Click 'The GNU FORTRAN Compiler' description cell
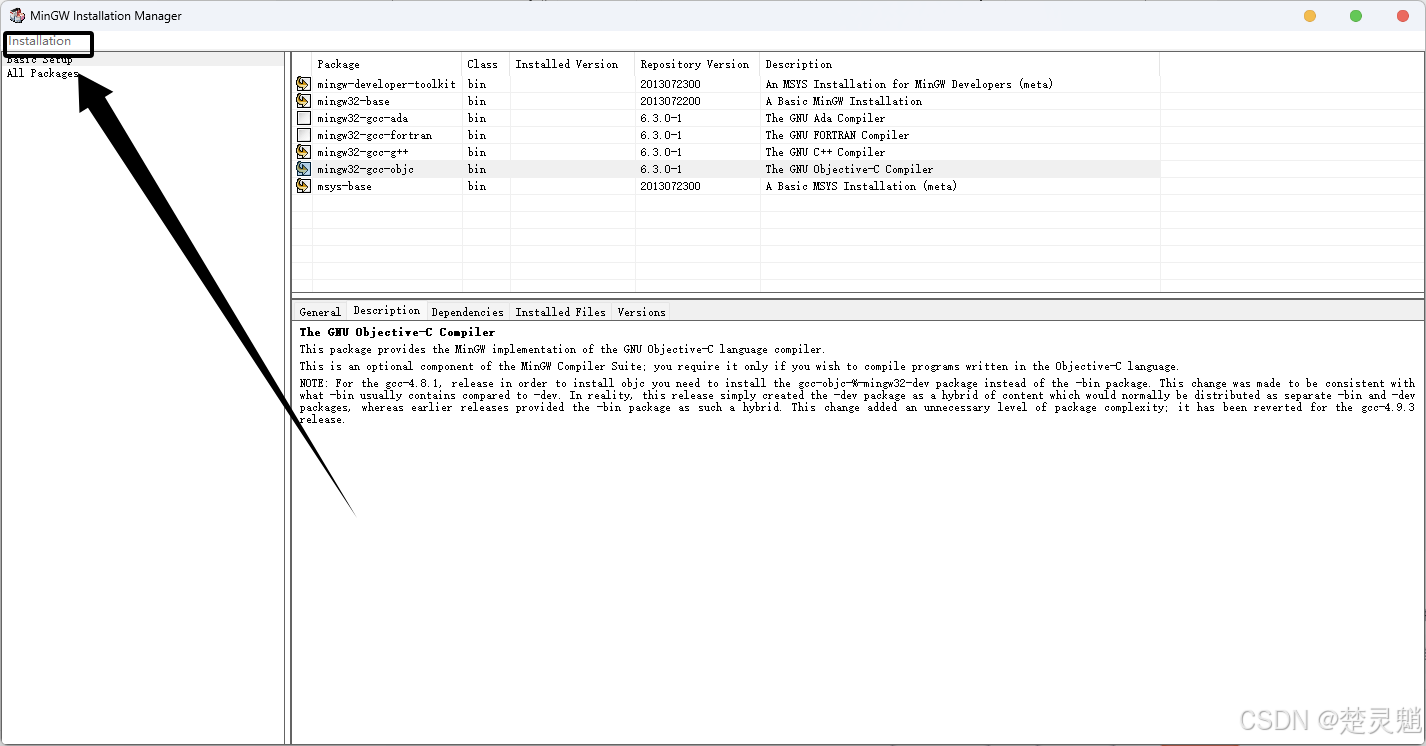This screenshot has height=746, width=1426. [x=837, y=135]
